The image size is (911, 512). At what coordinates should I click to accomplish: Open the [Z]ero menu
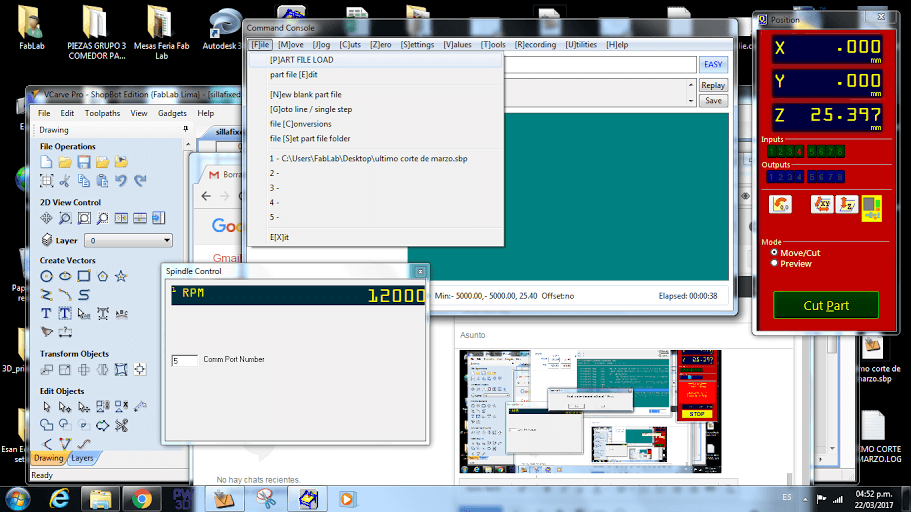pos(381,45)
